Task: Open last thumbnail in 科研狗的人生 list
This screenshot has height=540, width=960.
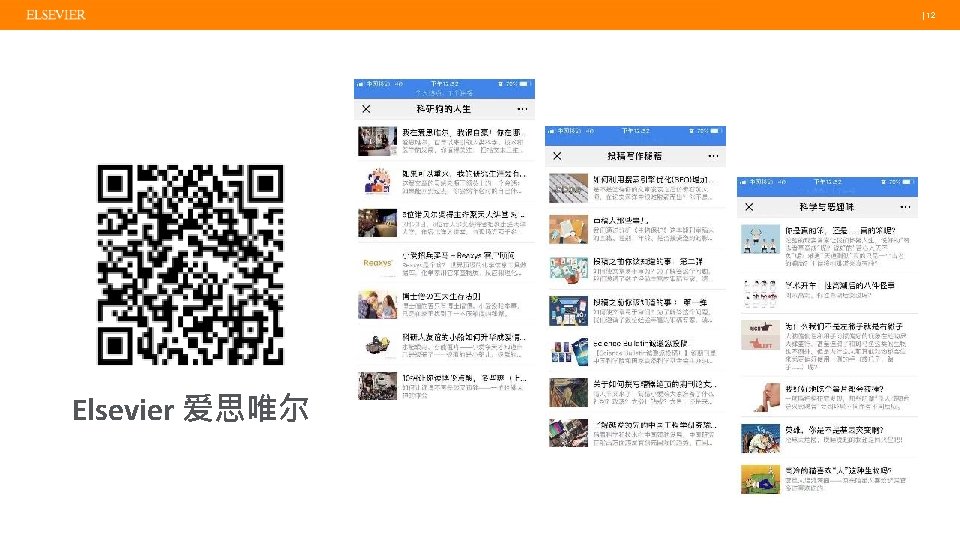Action: (x=377, y=386)
